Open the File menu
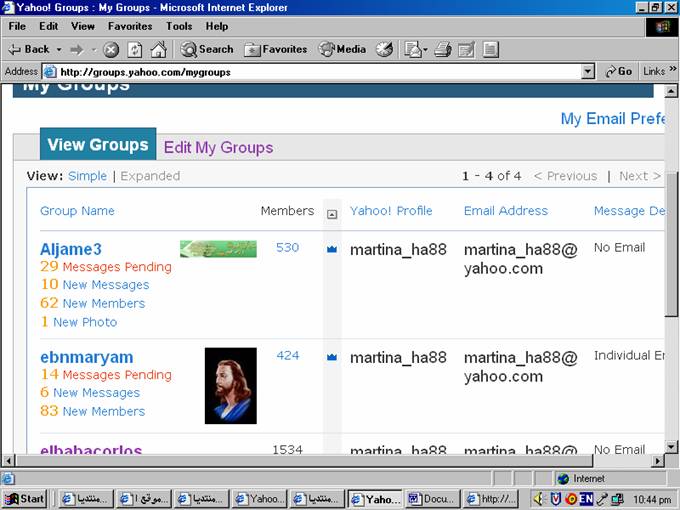 (17, 26)
